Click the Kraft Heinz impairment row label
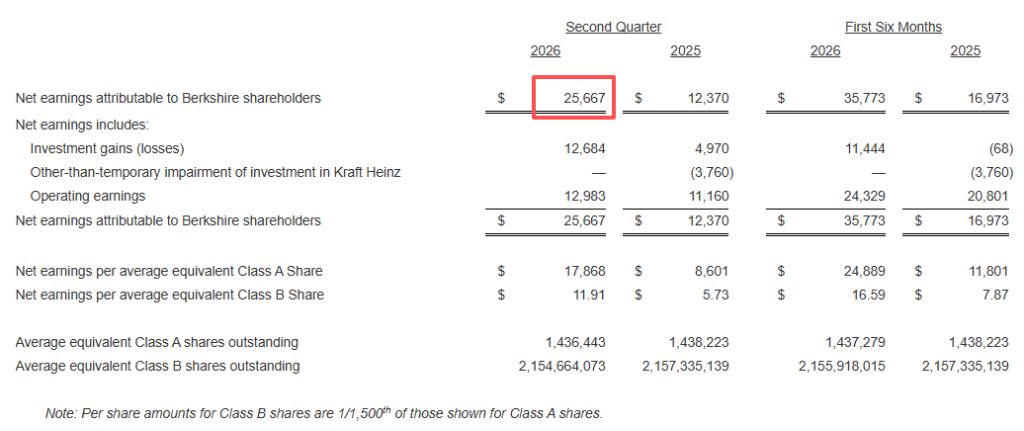 click(x=216, y=172)
